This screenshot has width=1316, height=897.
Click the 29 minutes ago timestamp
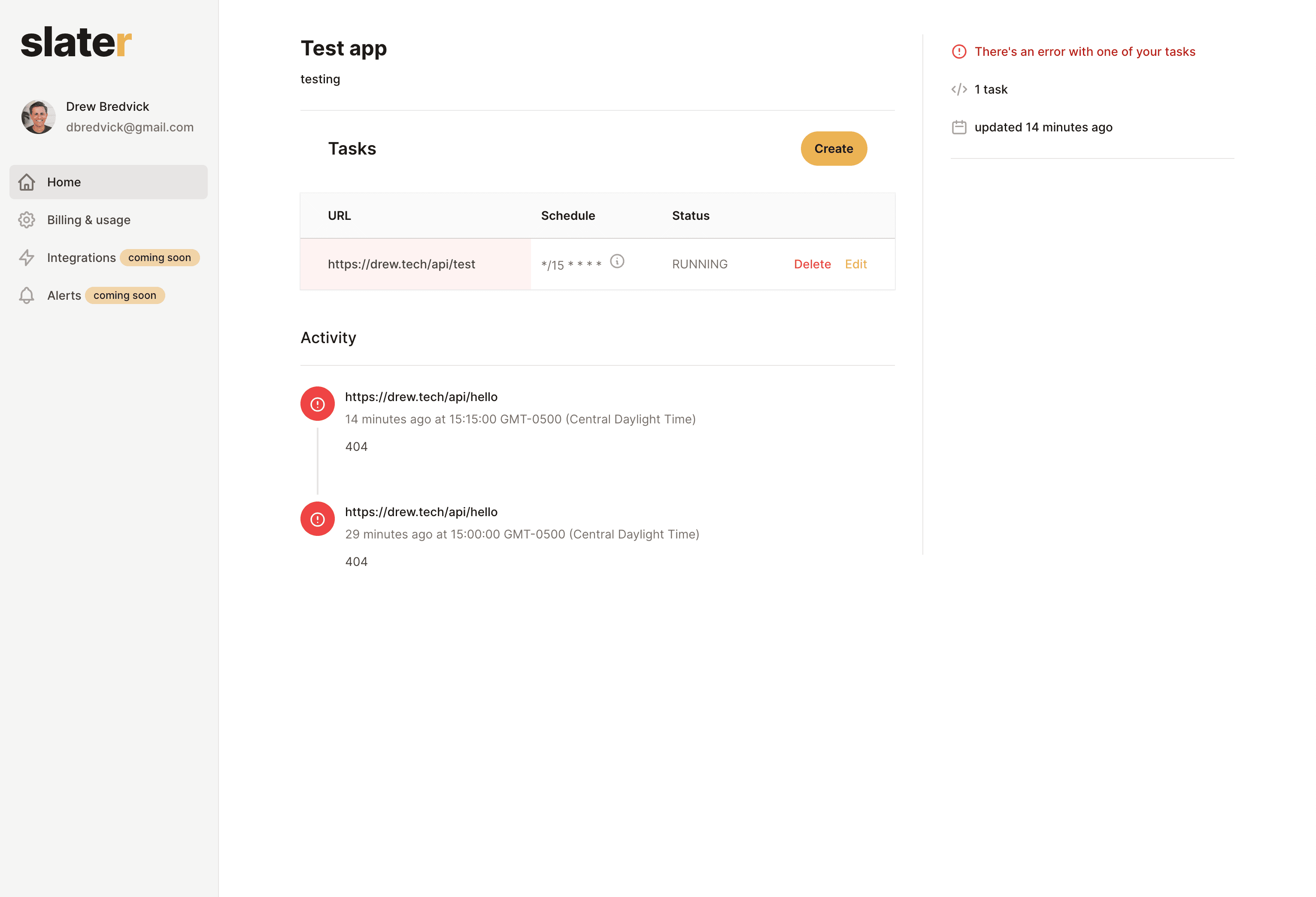[522, 534]
